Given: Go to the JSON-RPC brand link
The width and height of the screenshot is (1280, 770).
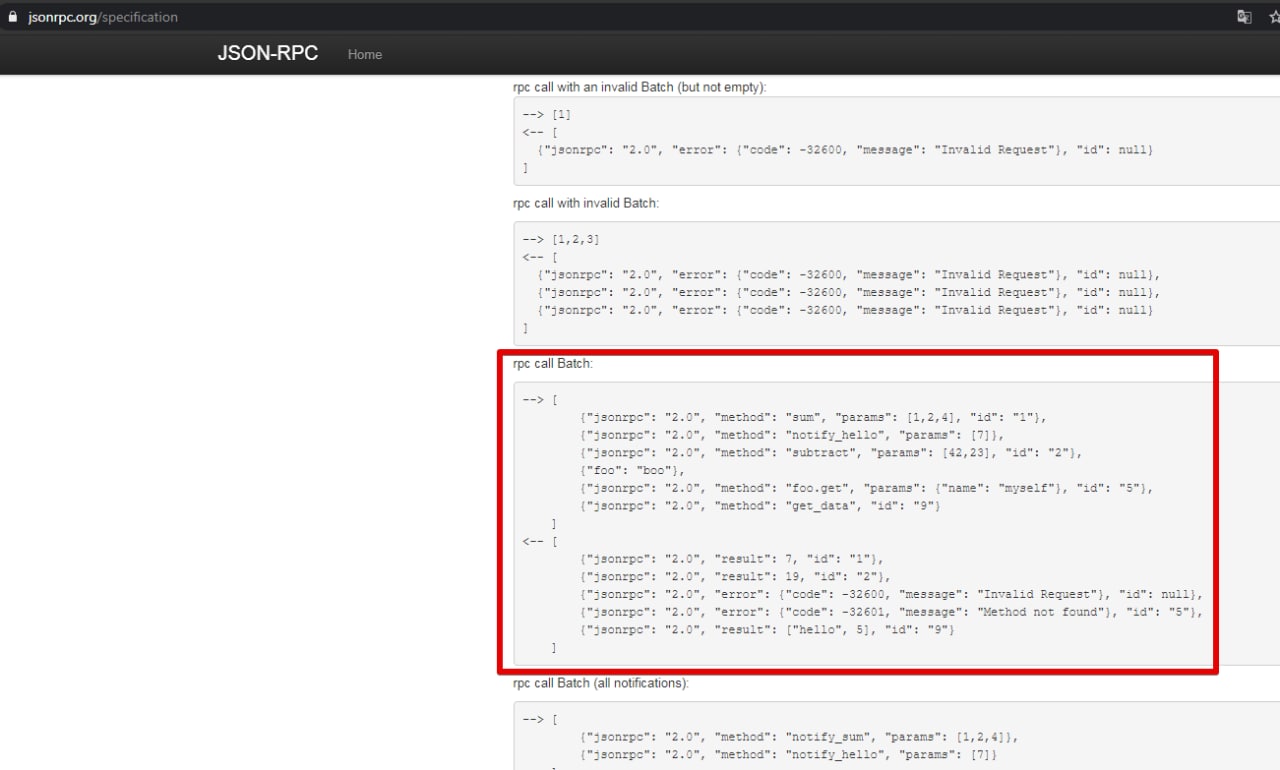Looking at the screenshot, I should [x=268, y=54].
